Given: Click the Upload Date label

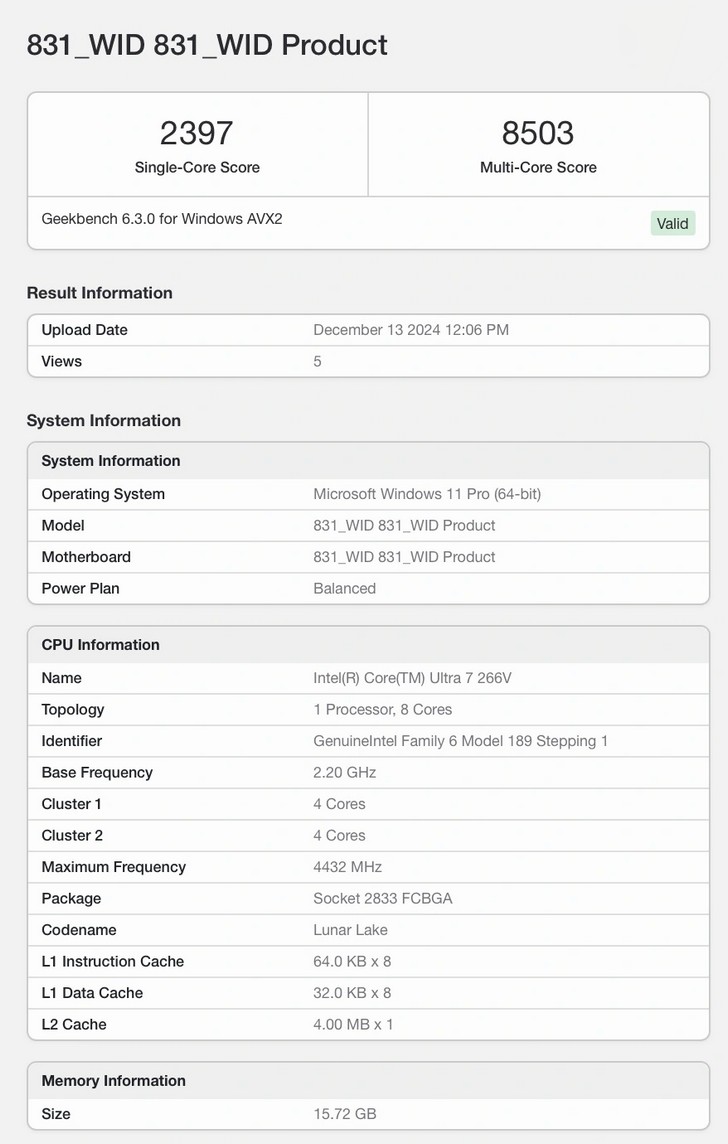Looking at the screenshot, I should (x=85, y=330).
